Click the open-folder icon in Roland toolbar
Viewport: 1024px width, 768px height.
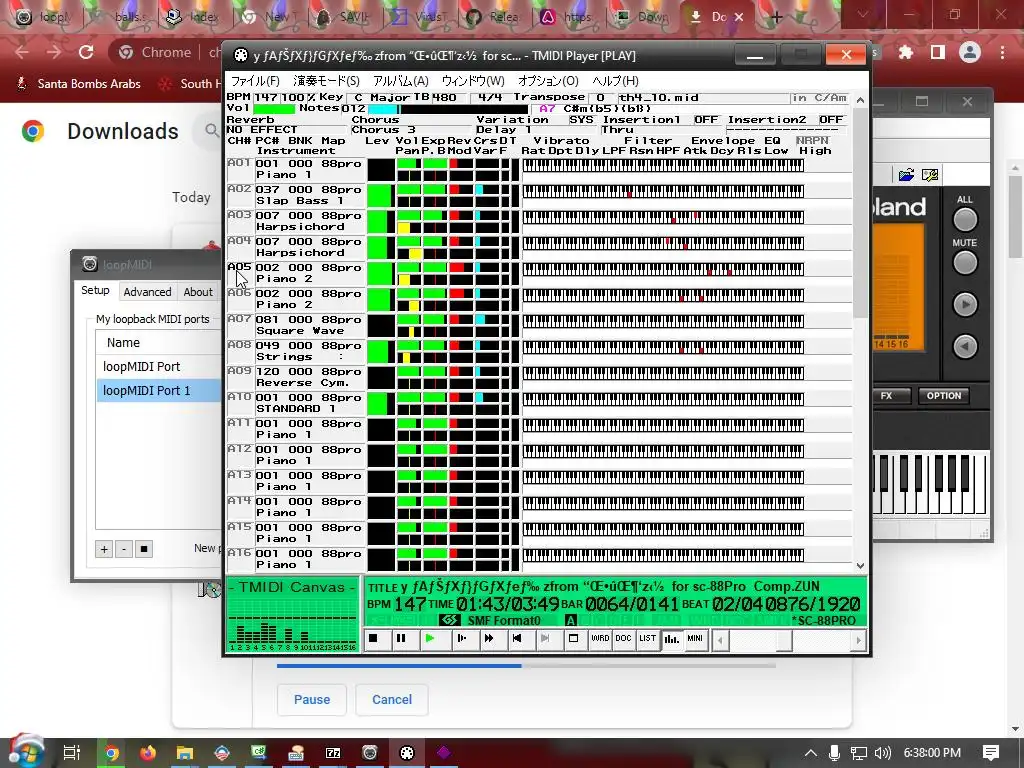(906, 174)
